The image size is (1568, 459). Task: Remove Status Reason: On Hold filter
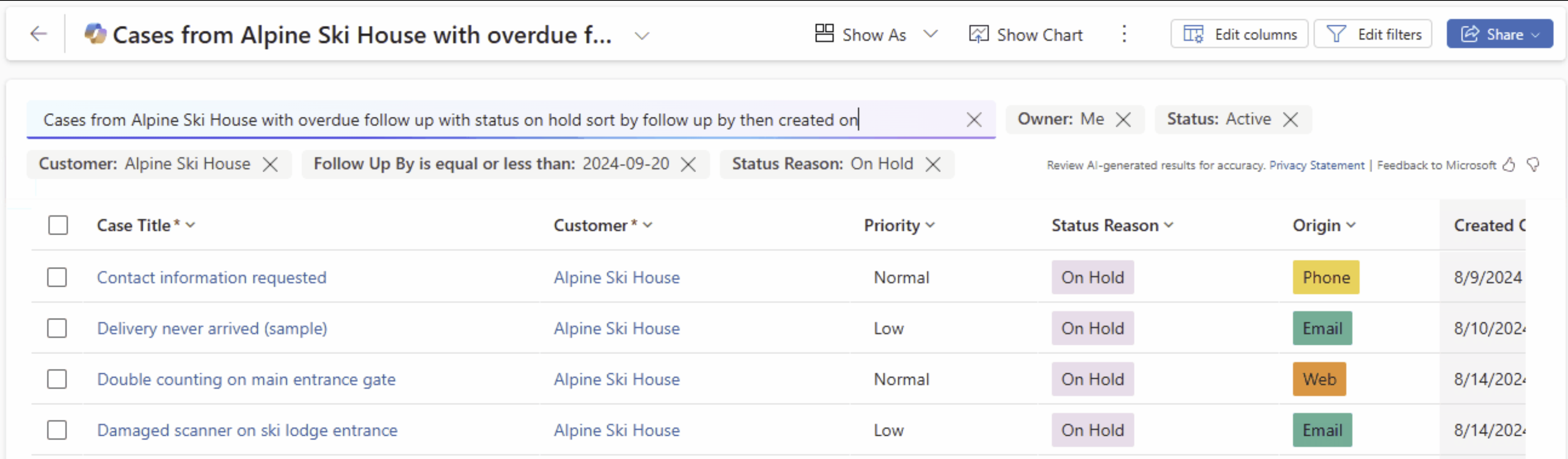click(933, 164)
